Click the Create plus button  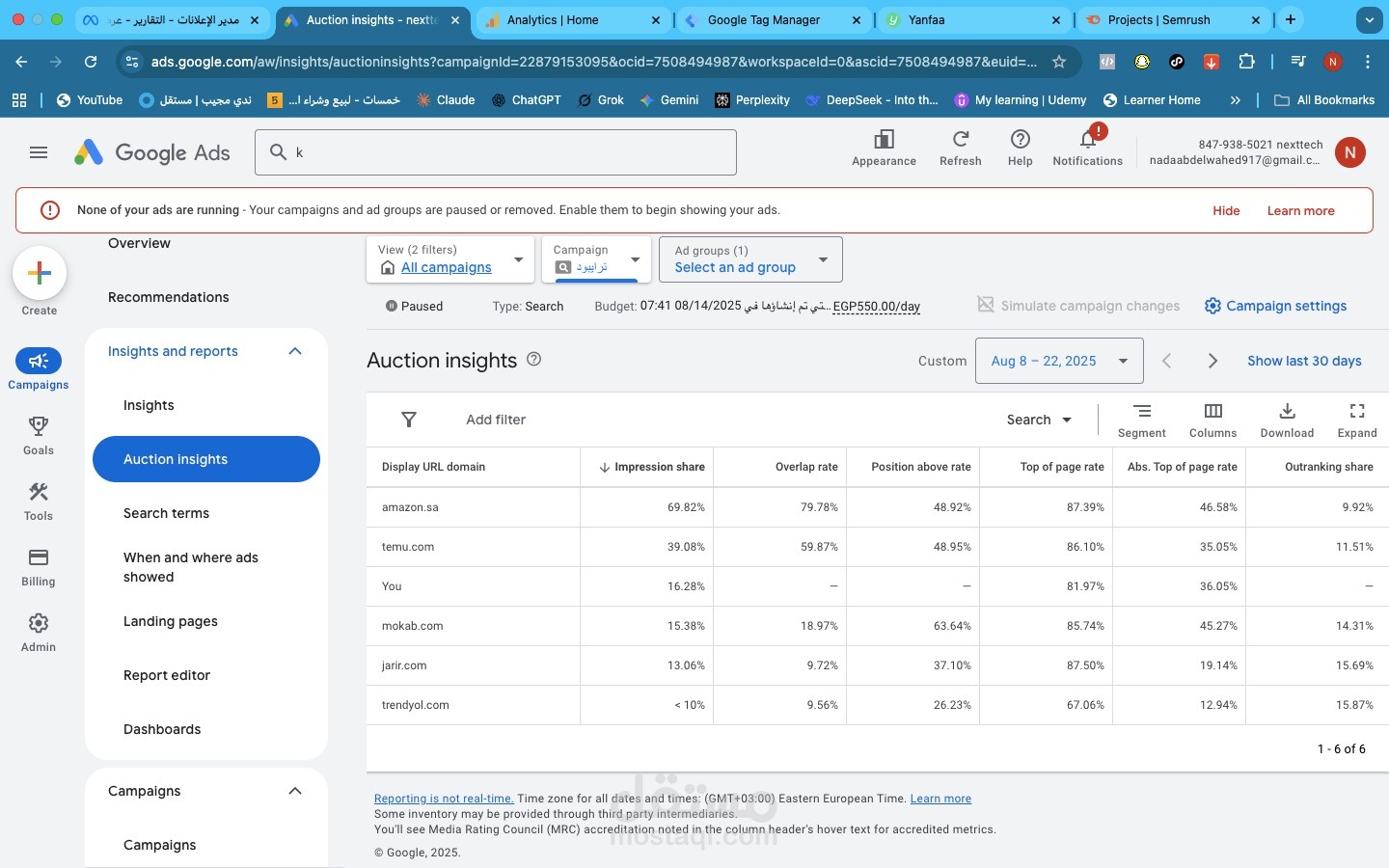40,273
